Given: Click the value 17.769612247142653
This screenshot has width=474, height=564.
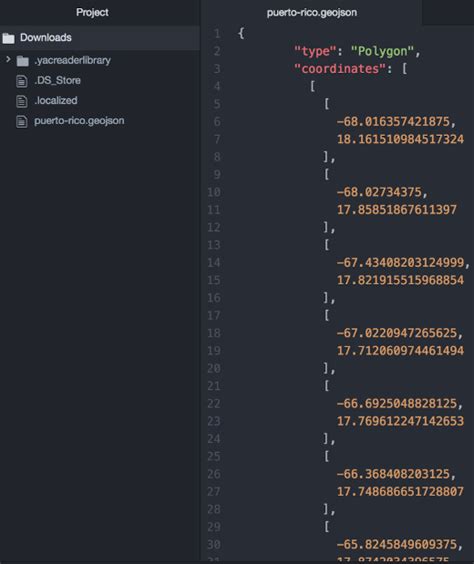Looking at the screenshot, I should [400, 421].
